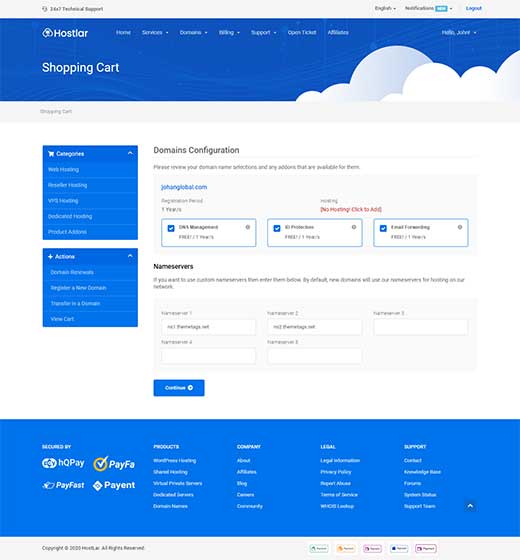Click ID Protection info icon
The height and width of the screenshot is (560, 520).
354,227
